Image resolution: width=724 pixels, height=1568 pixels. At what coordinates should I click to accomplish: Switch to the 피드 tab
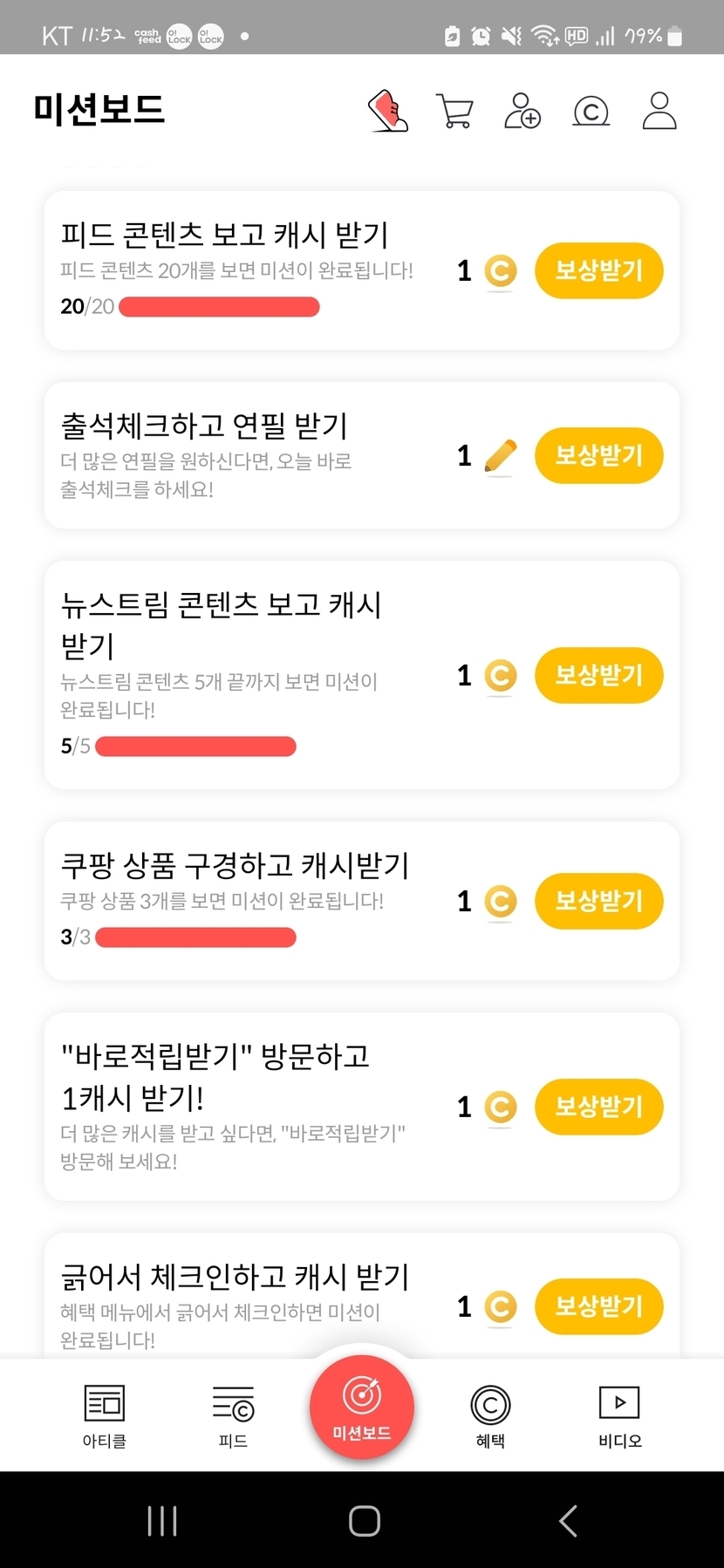pos(233,1415)
